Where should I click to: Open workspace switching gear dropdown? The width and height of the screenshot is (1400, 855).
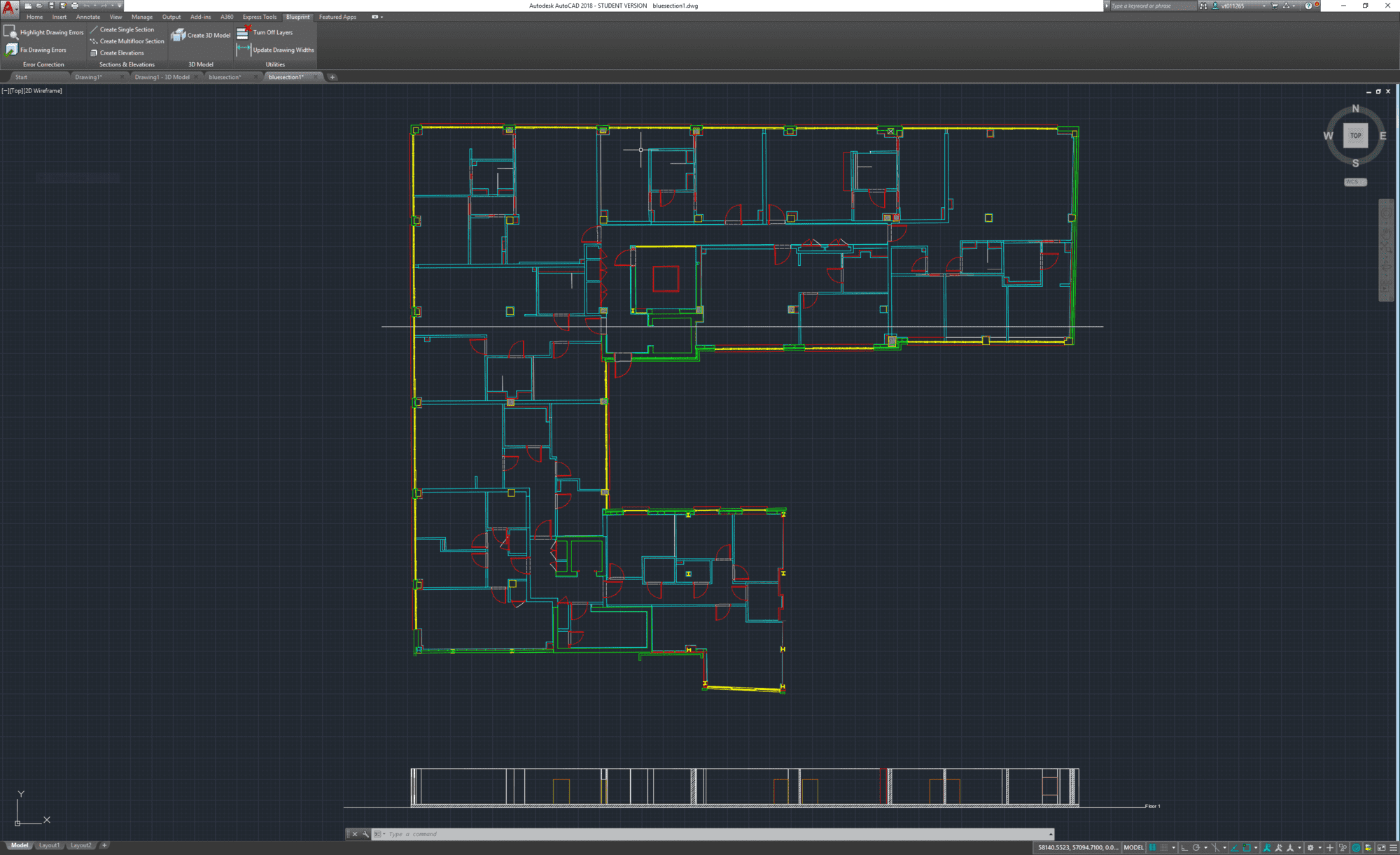click(x=1311, y=847)
